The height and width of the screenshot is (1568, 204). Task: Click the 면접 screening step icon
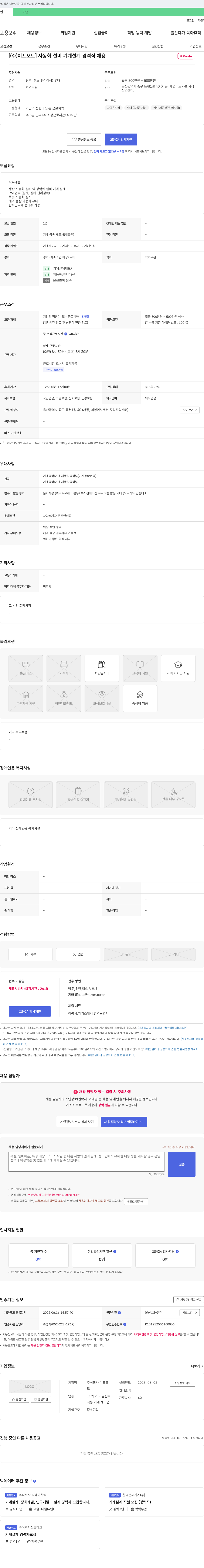[78, 954]
